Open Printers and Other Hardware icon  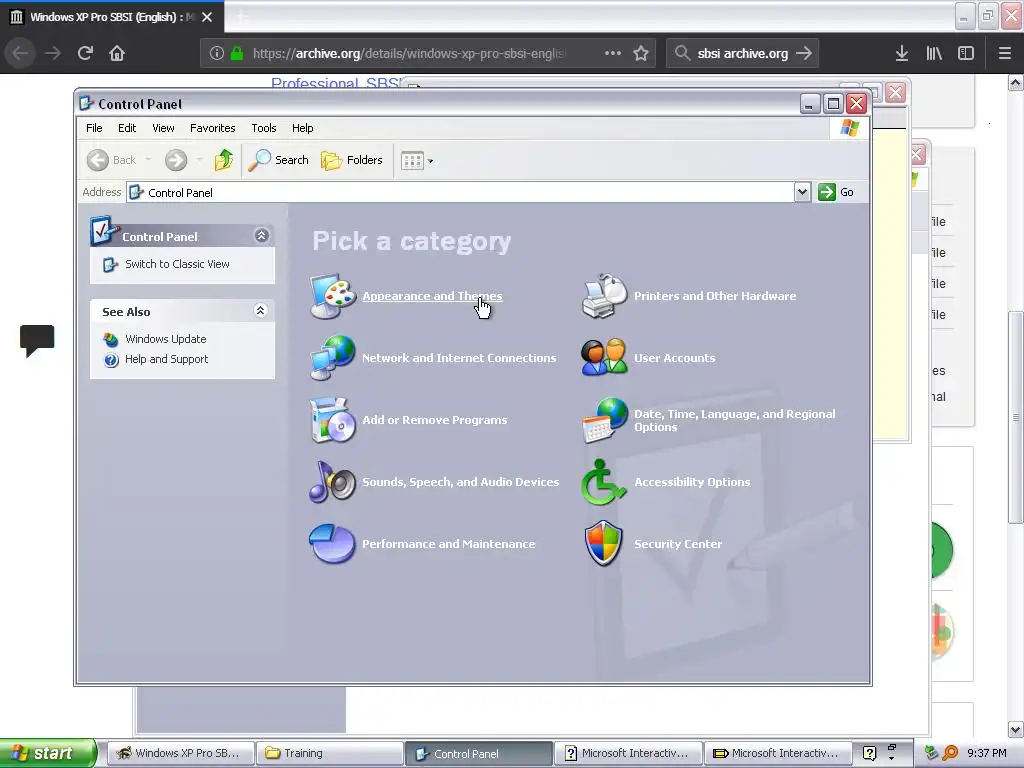[x=604, y=296]
